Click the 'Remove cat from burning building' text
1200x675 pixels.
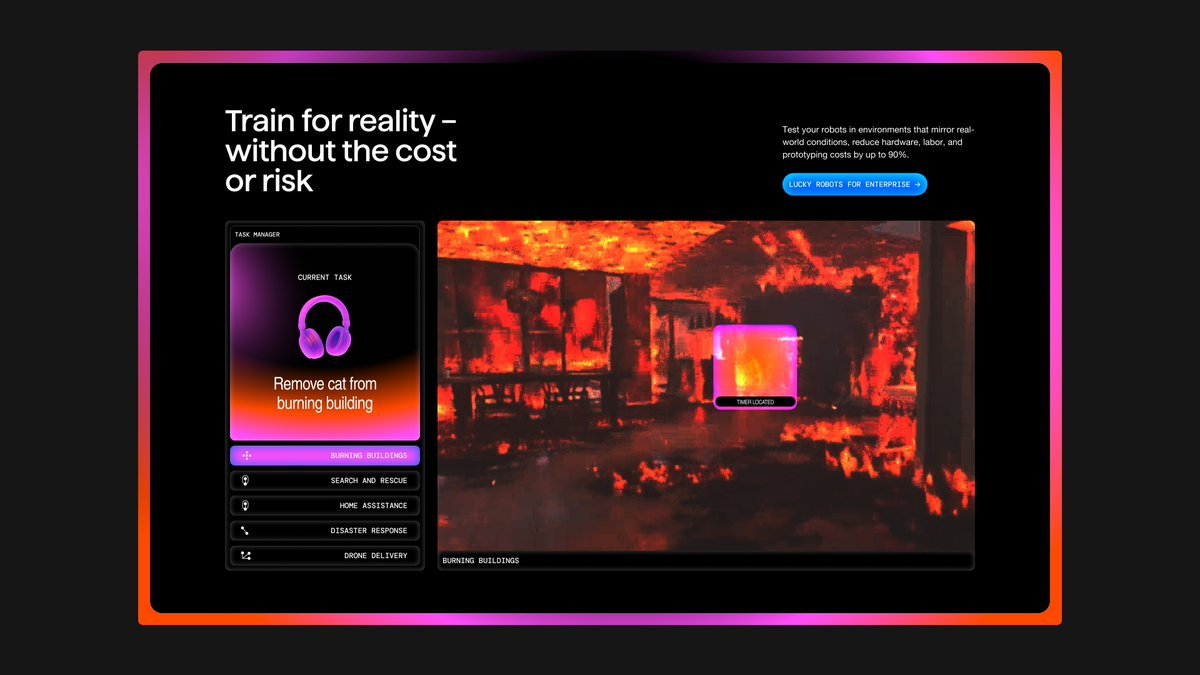coord(325,394)
